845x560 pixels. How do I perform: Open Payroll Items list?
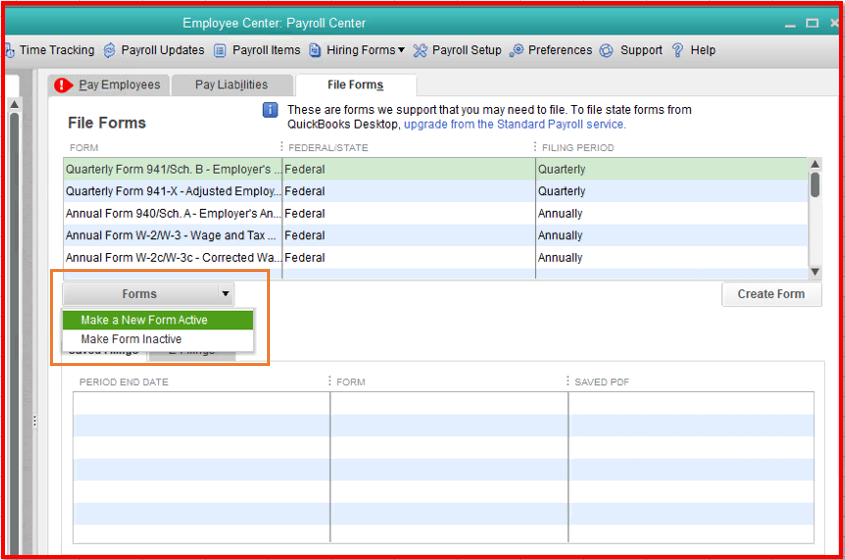tap(266, 50)
